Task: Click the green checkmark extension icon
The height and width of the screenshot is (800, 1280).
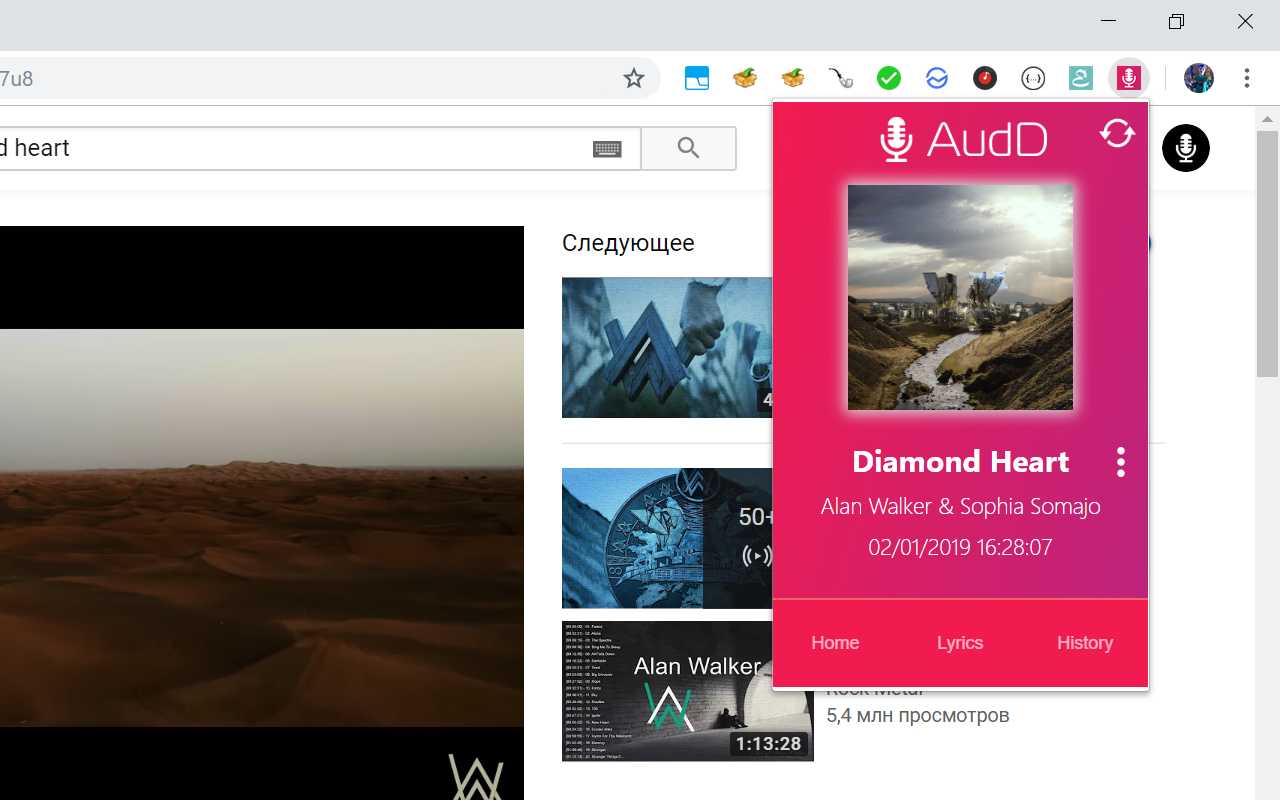Action: [889, 78]
